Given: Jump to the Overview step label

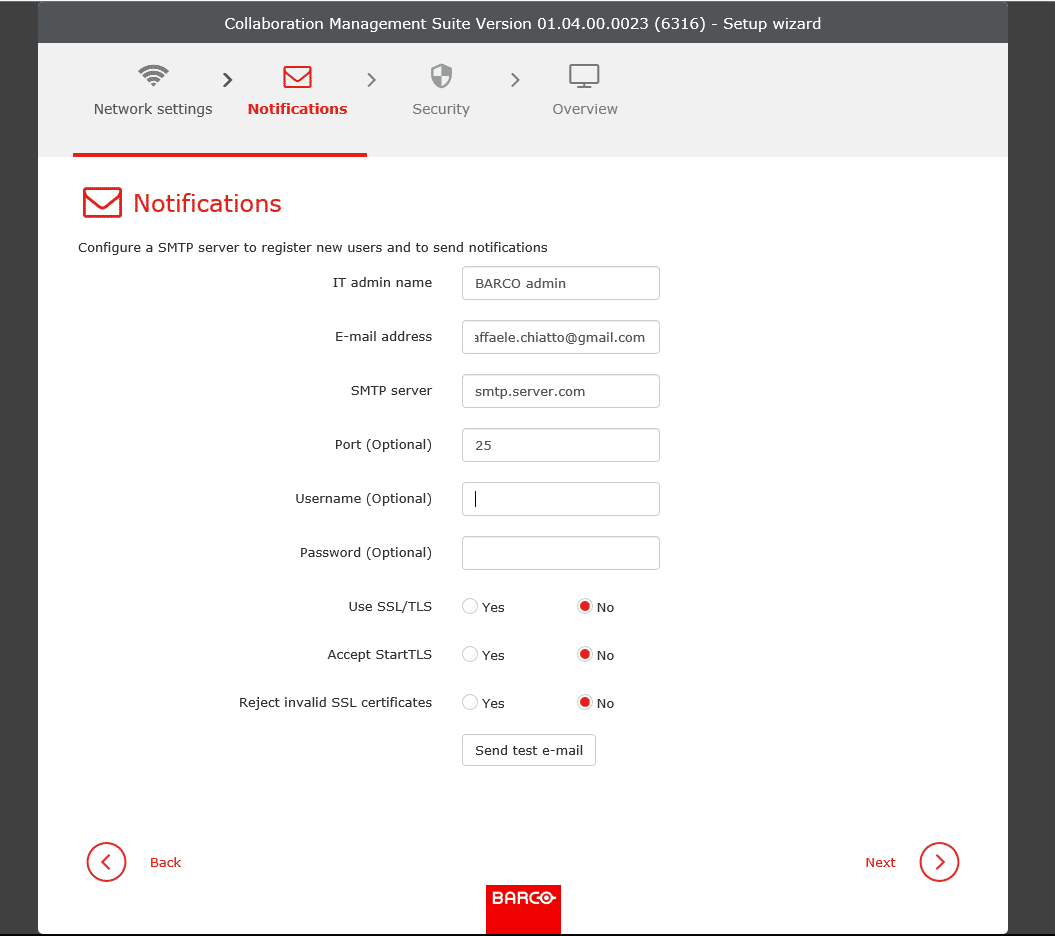Looking at the screenshot, I should coord(585,109).
